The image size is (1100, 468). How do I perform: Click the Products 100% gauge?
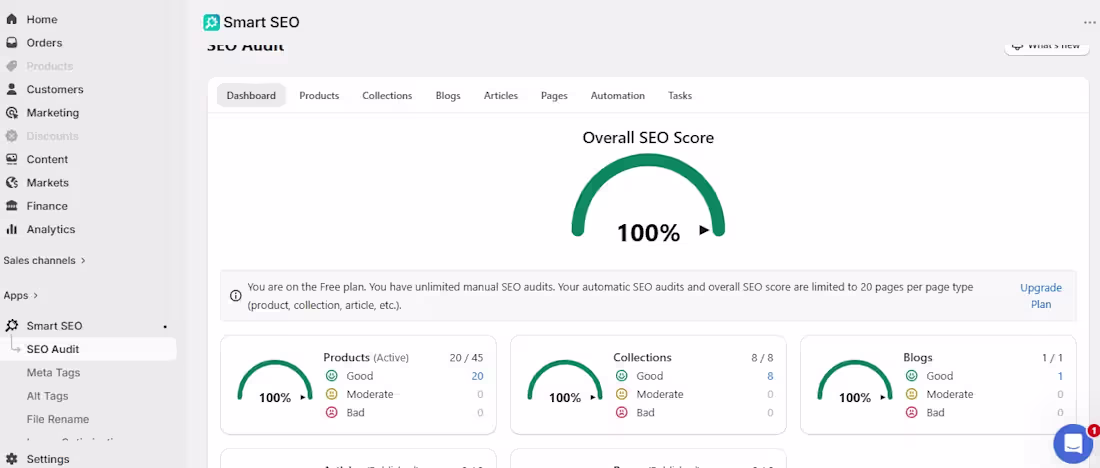tap(275, 382)
